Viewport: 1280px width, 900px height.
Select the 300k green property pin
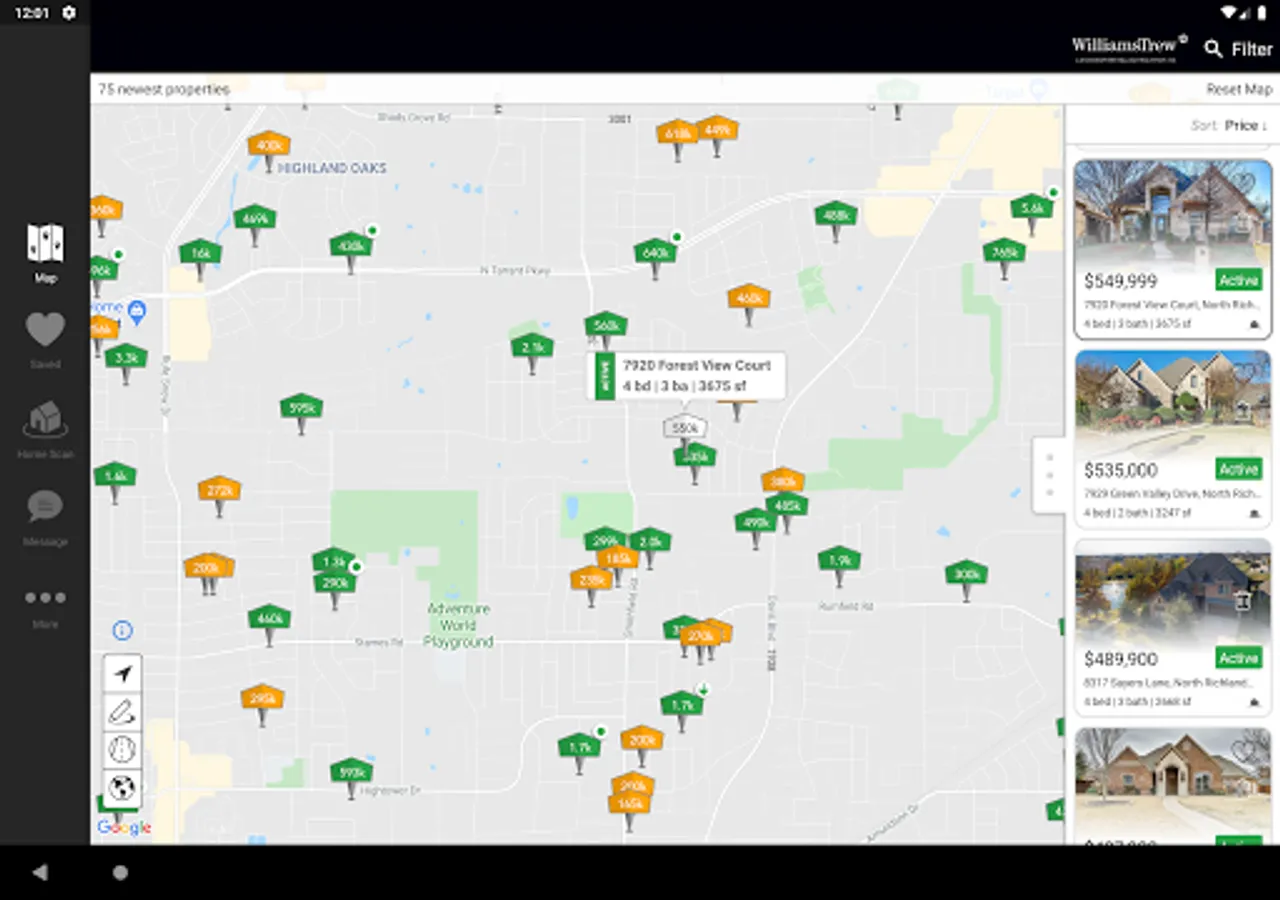coord(966,574)
